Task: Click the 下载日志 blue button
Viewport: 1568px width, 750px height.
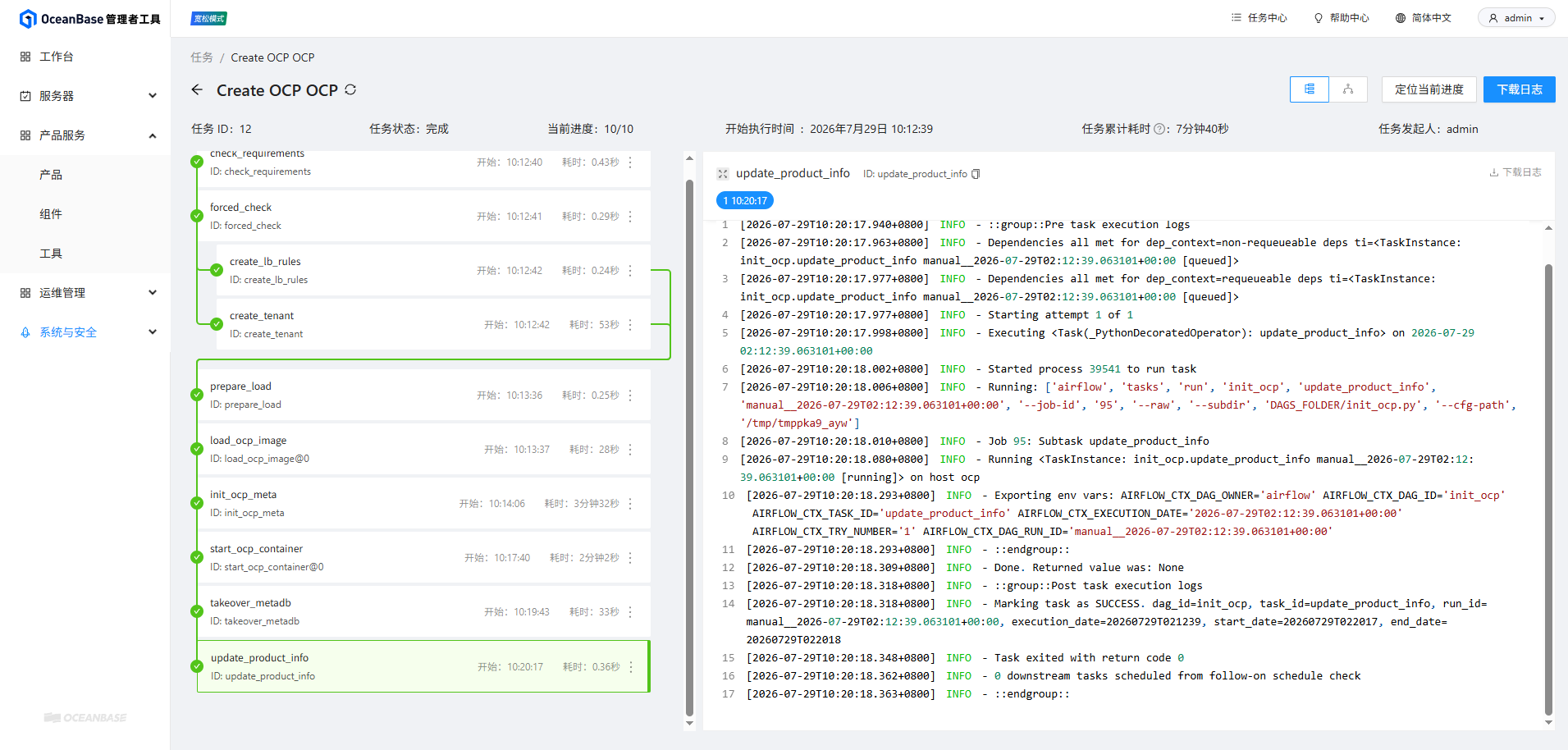Action: pyautogui.click(x=1519, y=89)
